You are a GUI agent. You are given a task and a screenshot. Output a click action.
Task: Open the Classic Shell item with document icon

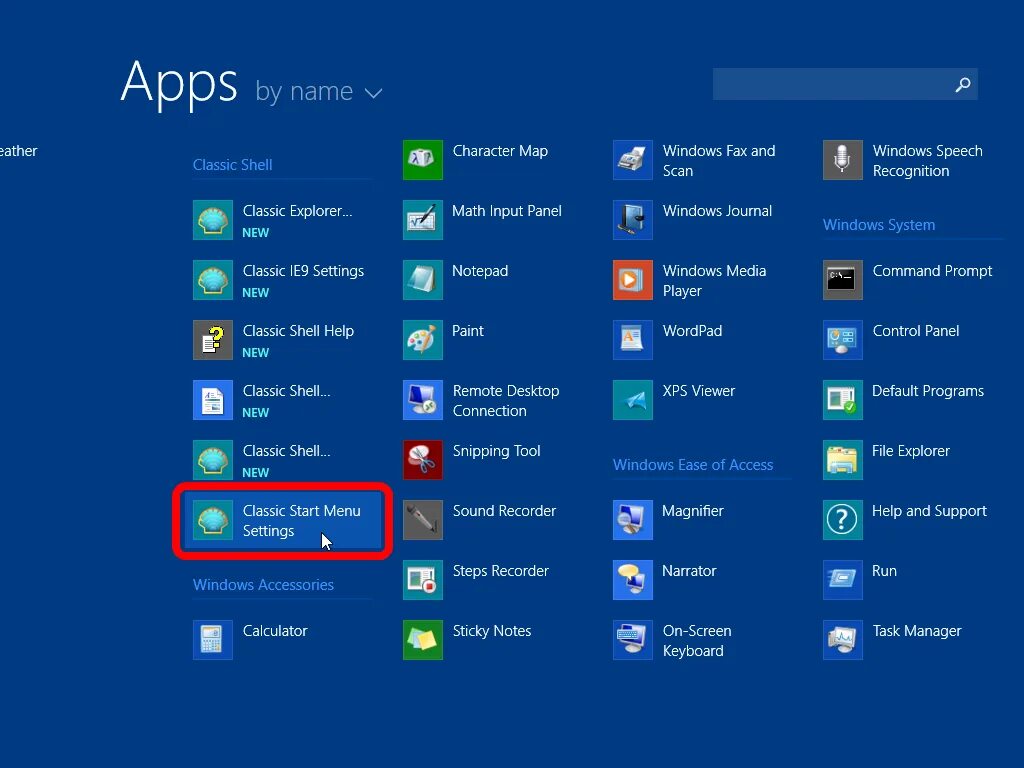(213, 400)
